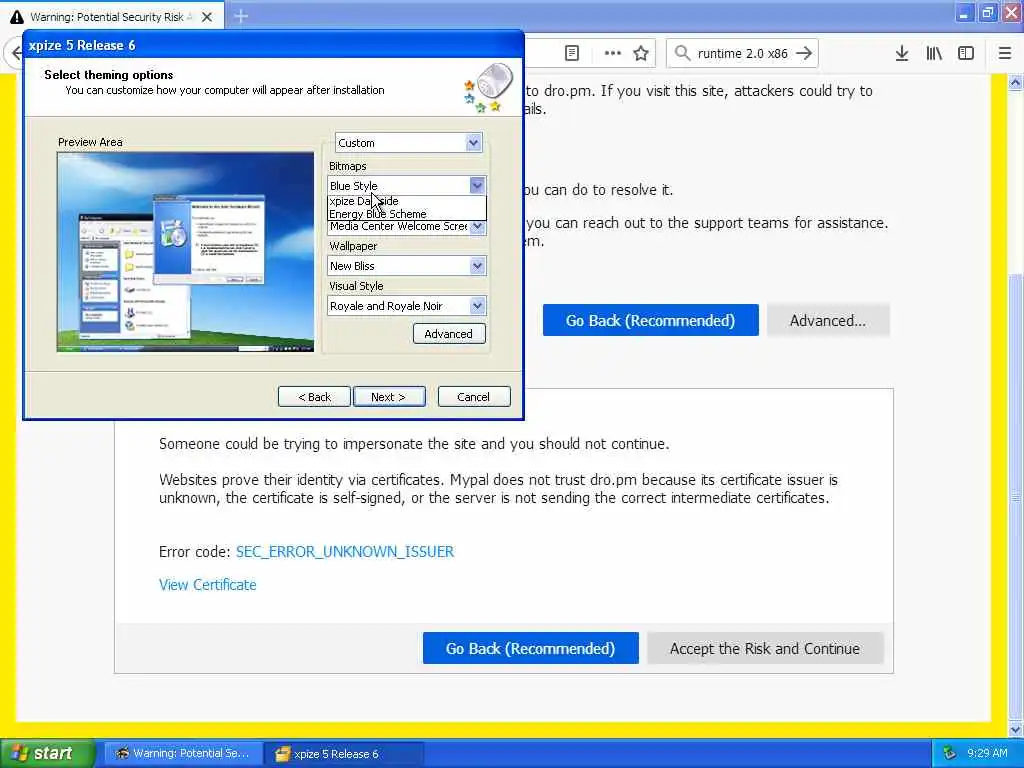Click the lower Go Back (Recommended) button
Screen dimensions: 1024x768
point(530,648)
